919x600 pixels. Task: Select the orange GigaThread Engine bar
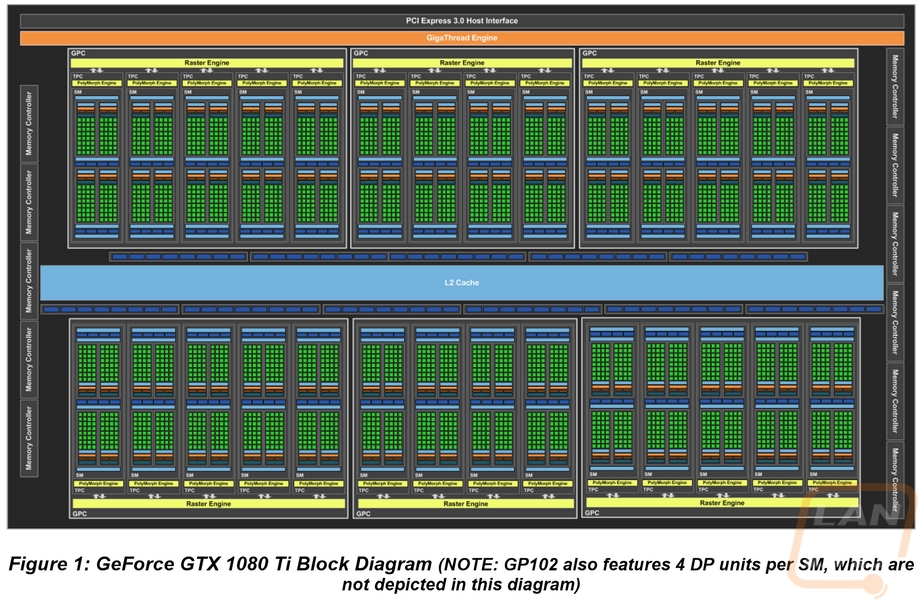pos(461,38)
